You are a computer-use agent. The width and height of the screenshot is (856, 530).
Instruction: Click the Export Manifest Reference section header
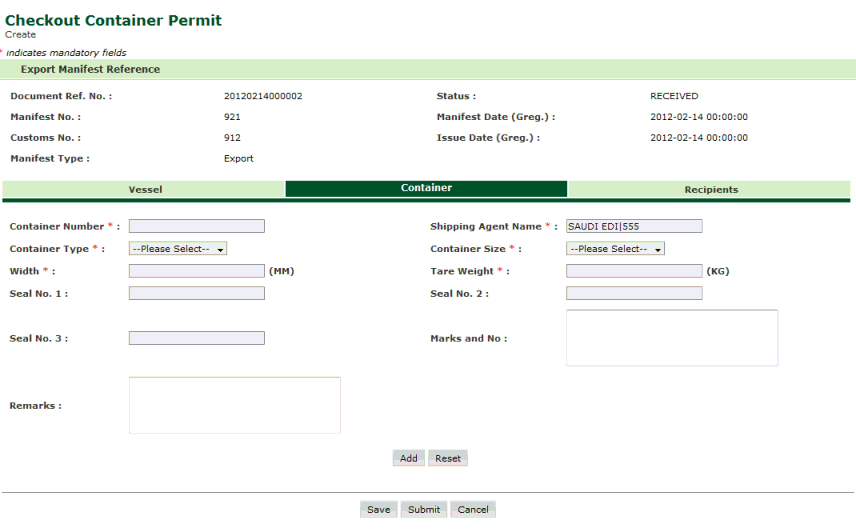click(x=90, y=70)
